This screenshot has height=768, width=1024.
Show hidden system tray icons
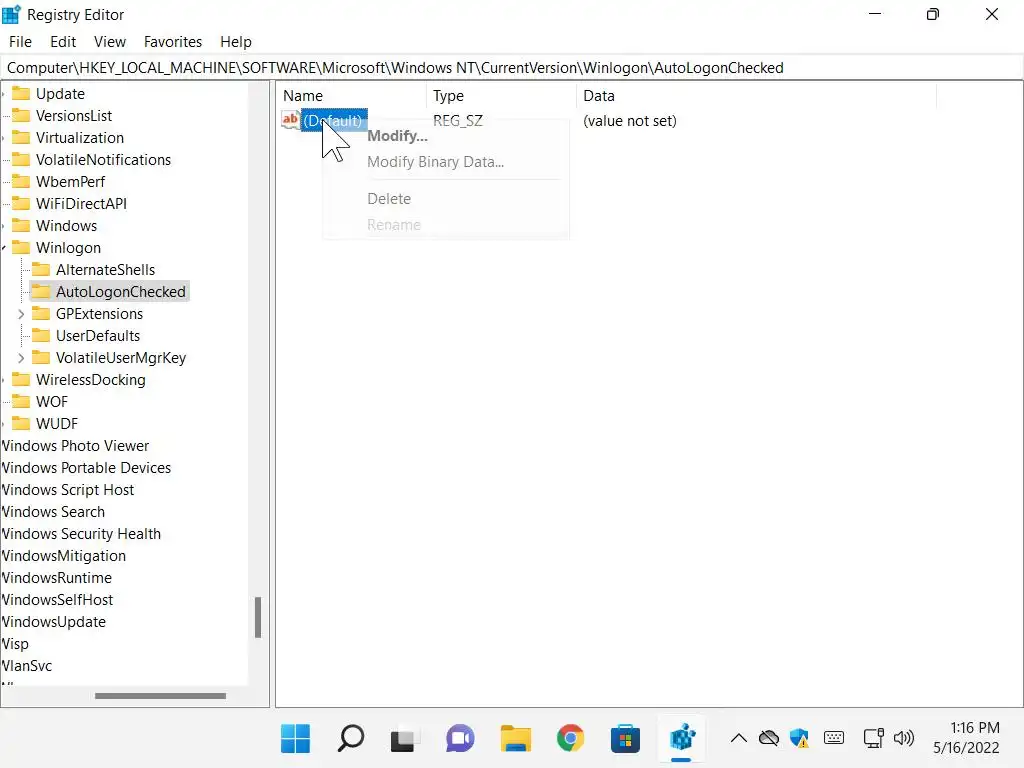point(739,739)
